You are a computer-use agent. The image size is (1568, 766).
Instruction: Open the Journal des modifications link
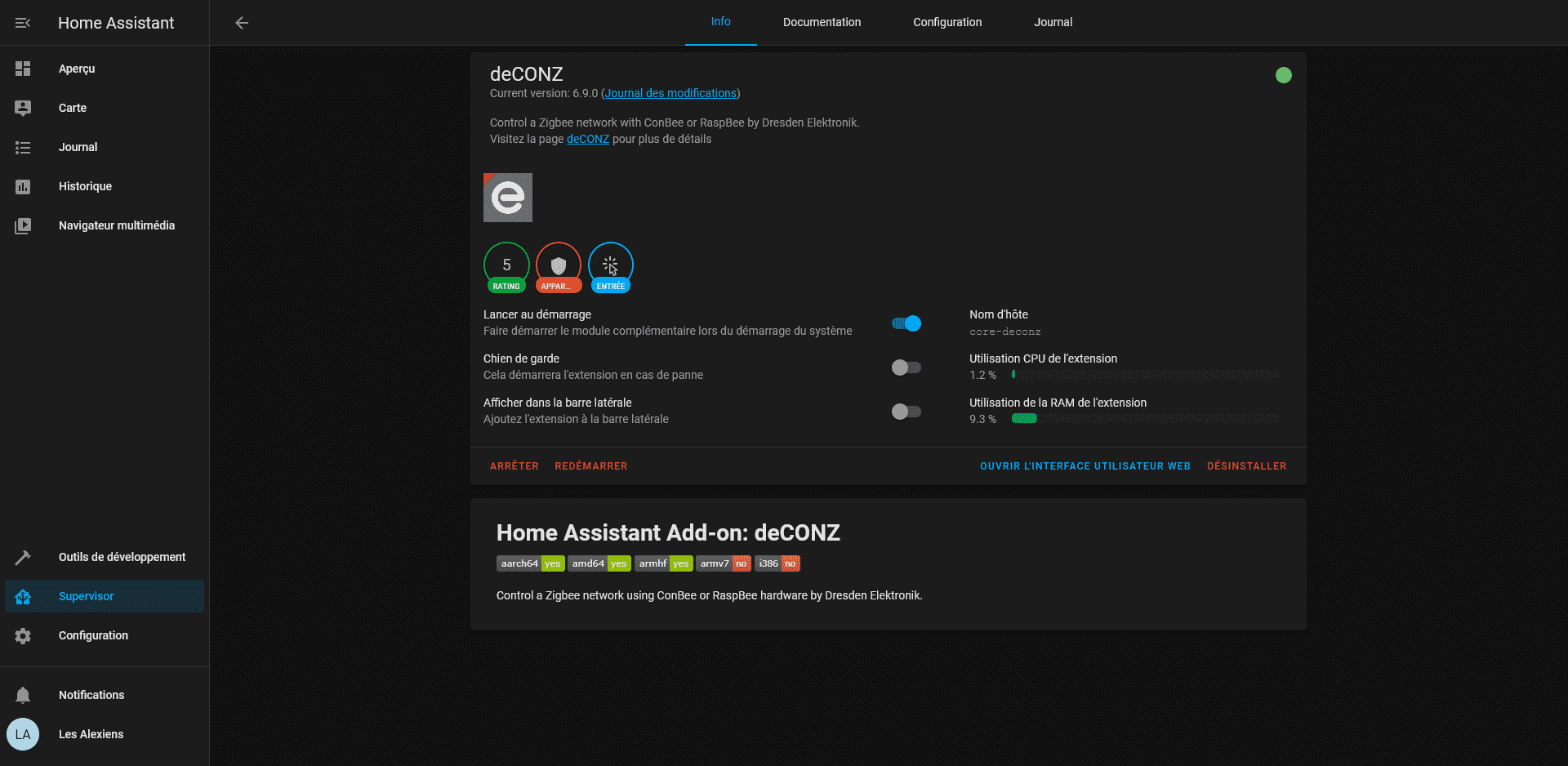coord(670,93)
